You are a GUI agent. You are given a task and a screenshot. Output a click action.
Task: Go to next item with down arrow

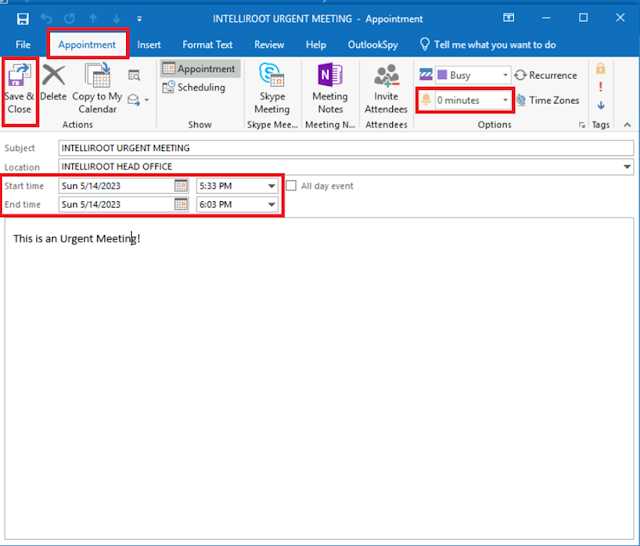tap(116, 19)
